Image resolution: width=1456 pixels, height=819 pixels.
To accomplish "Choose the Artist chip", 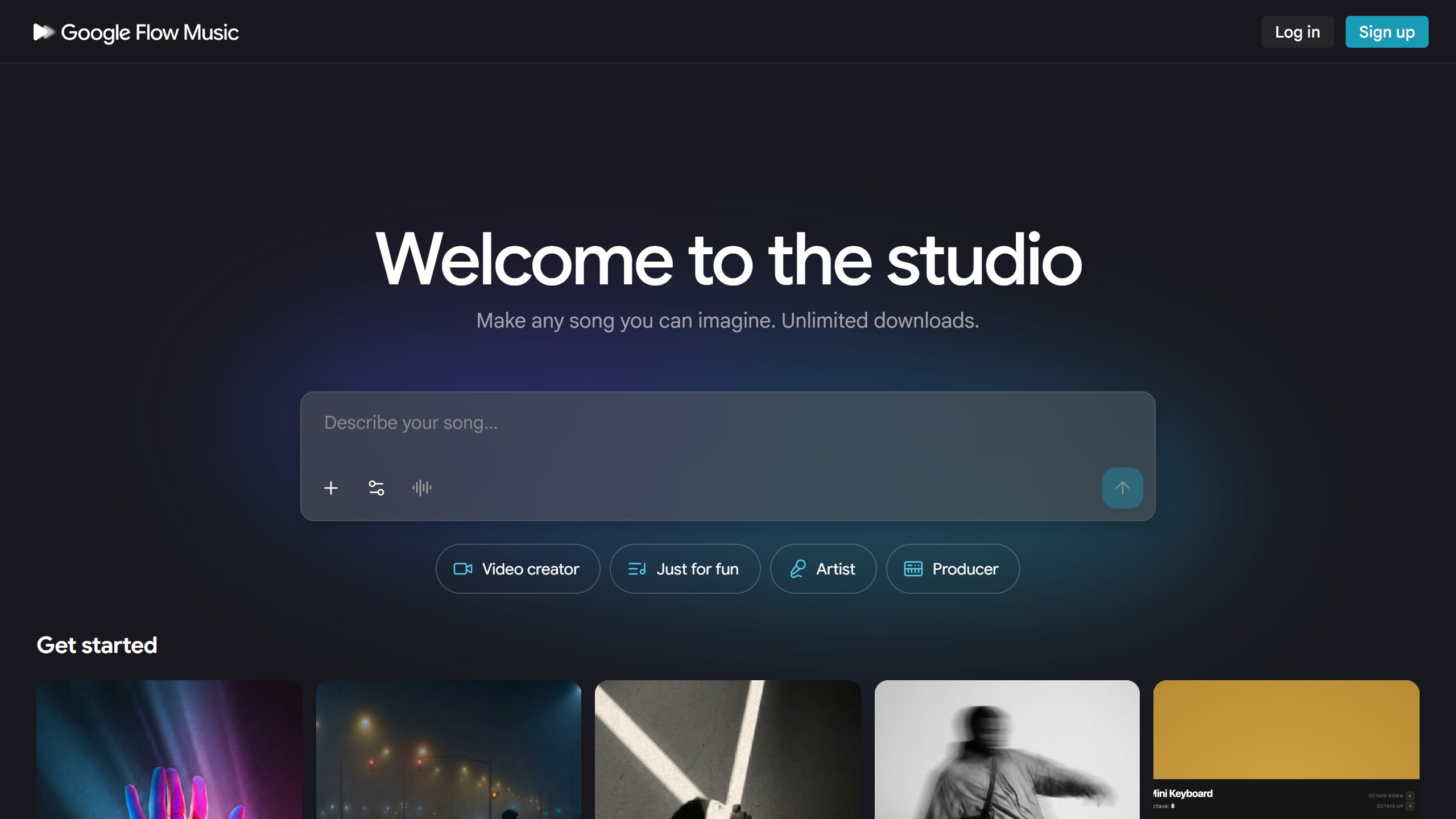I will click(823, 569).
